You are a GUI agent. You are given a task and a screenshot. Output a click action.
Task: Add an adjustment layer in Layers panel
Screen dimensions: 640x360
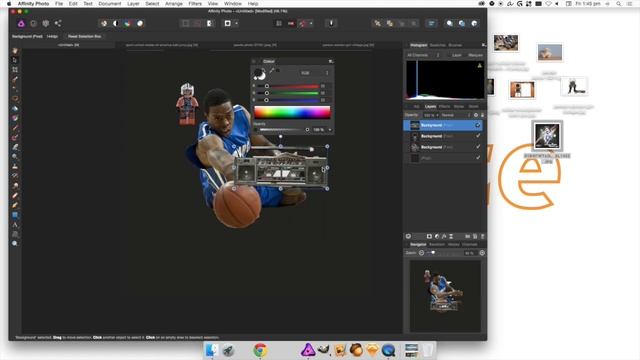click(x=437, y=236)
